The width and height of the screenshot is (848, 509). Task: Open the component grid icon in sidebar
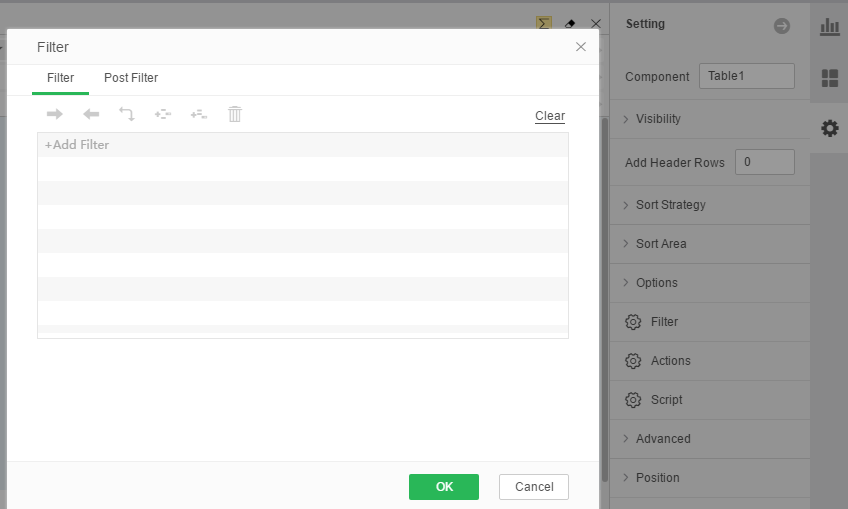pyautogui.click(x=829, y=78)
